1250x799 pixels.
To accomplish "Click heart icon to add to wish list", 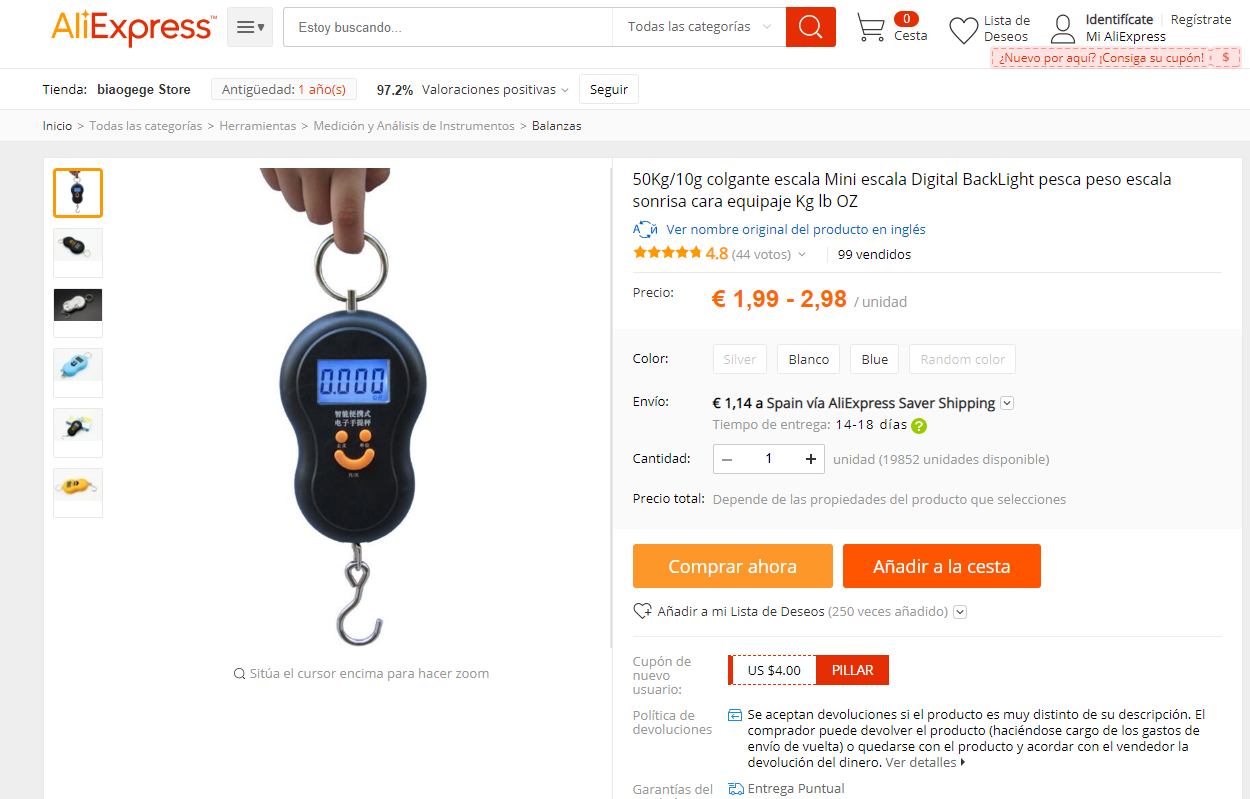I will [x=642, y=611].
